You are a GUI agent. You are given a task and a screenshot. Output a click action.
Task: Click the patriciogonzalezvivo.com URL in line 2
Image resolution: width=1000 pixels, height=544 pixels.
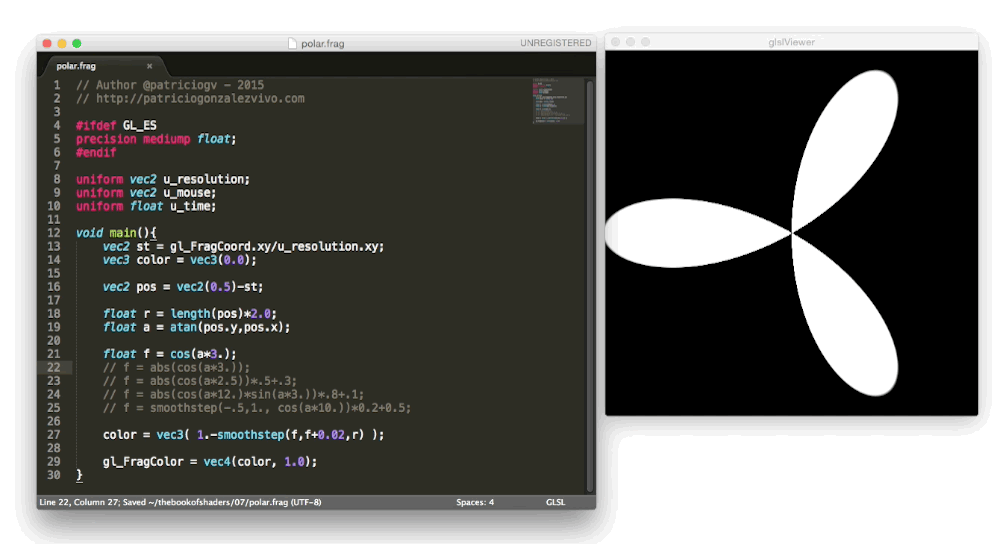(x=198, y=99)
